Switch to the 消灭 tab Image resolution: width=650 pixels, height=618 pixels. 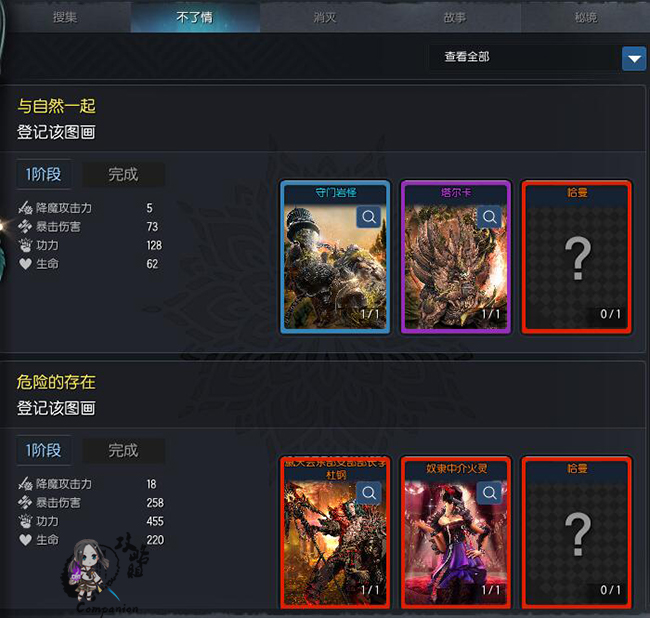point(325,17)
